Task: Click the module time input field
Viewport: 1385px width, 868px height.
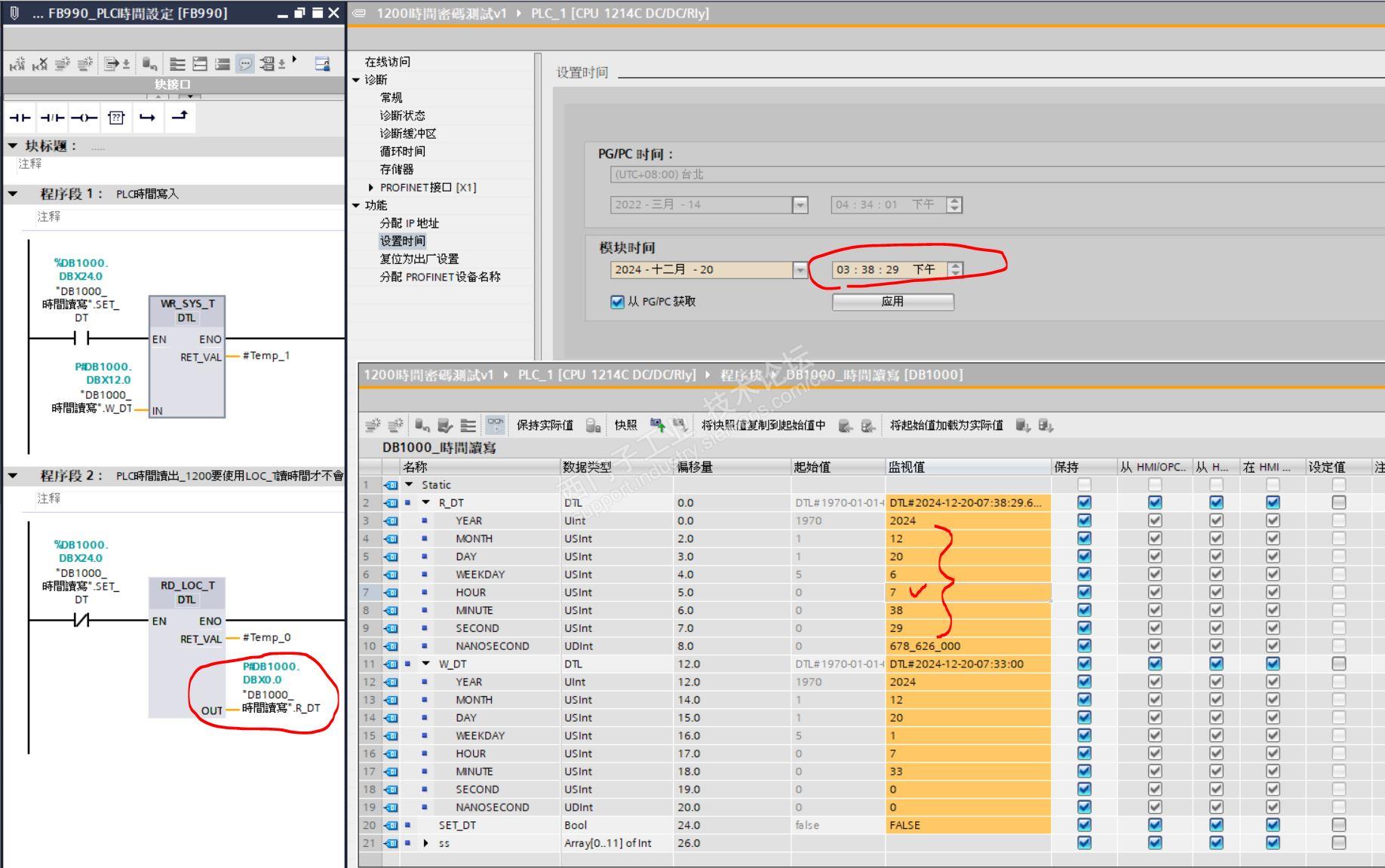Action: point(889,270)
